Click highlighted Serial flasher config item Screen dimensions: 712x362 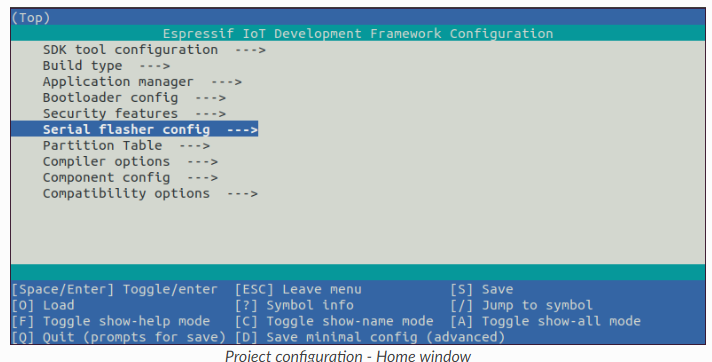coord(134,129)
